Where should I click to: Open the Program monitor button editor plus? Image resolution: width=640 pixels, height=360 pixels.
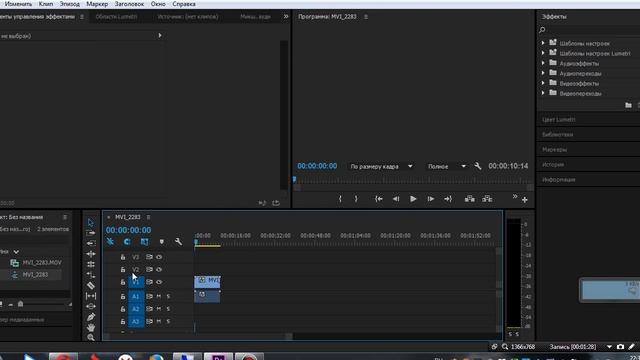pos(524,200)
